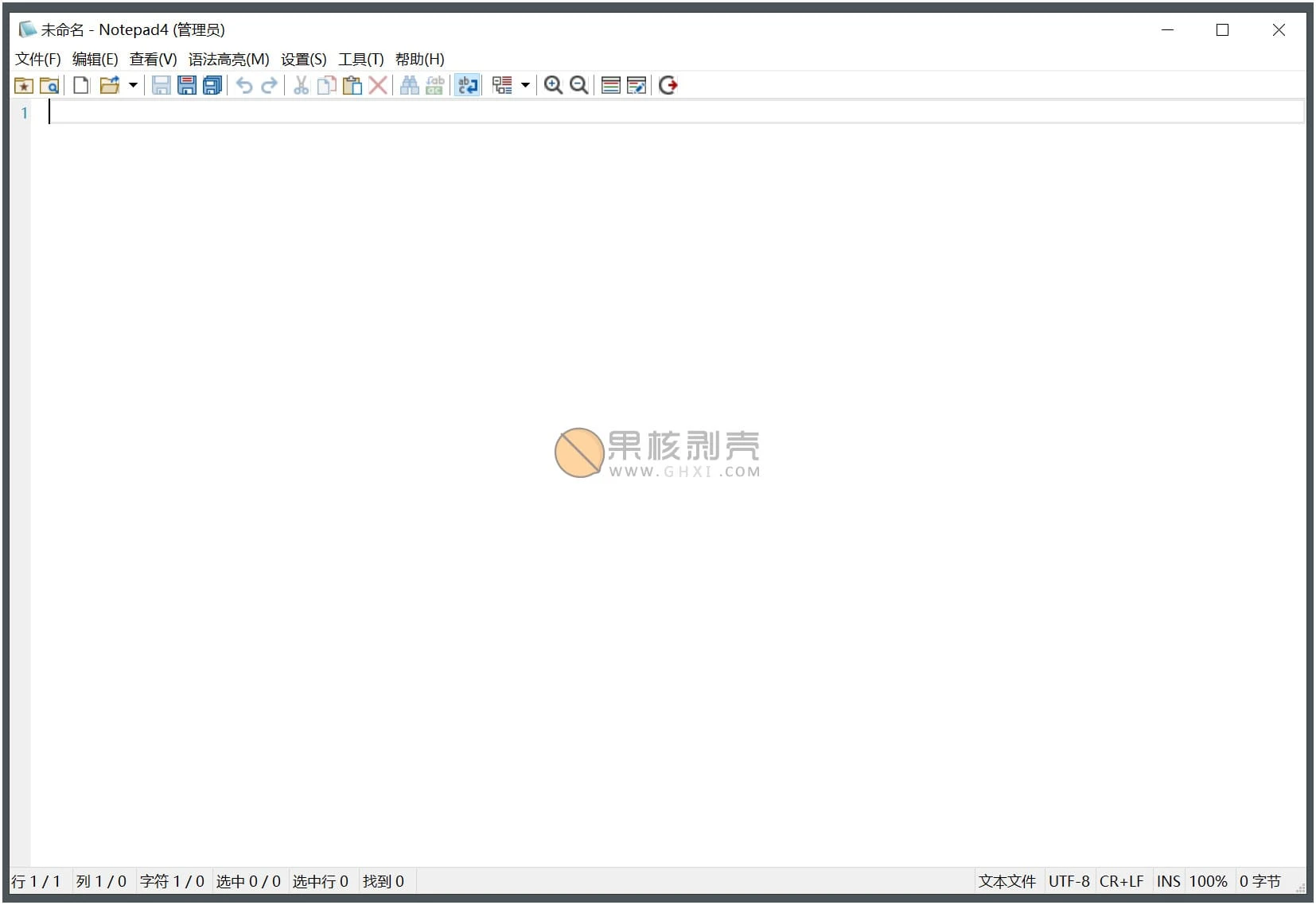Open the 文件(F) menu
The height and width of the screenshot is (905, 1316).
pos(38,59)
